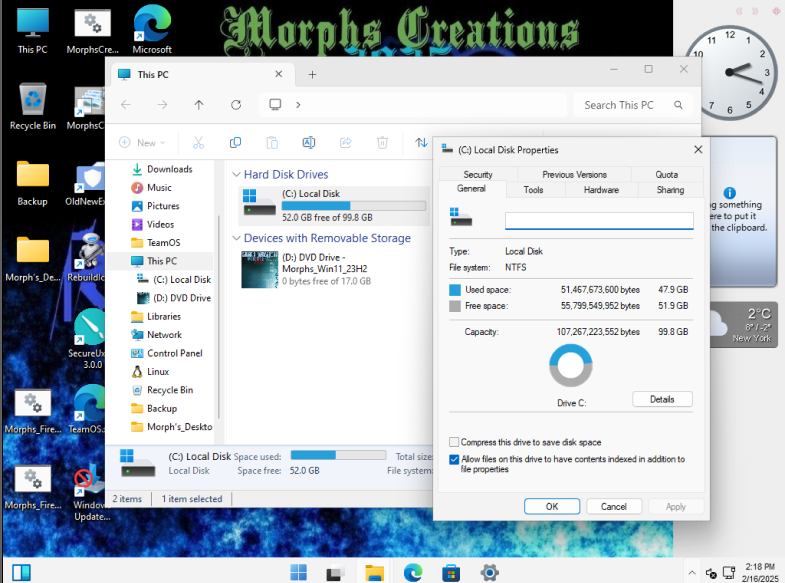Image resolution: width=785 pixels, height=583 pixels.
Task: Select the DVD Drive thumbnail icon
Action: click(x=259, y=269)
